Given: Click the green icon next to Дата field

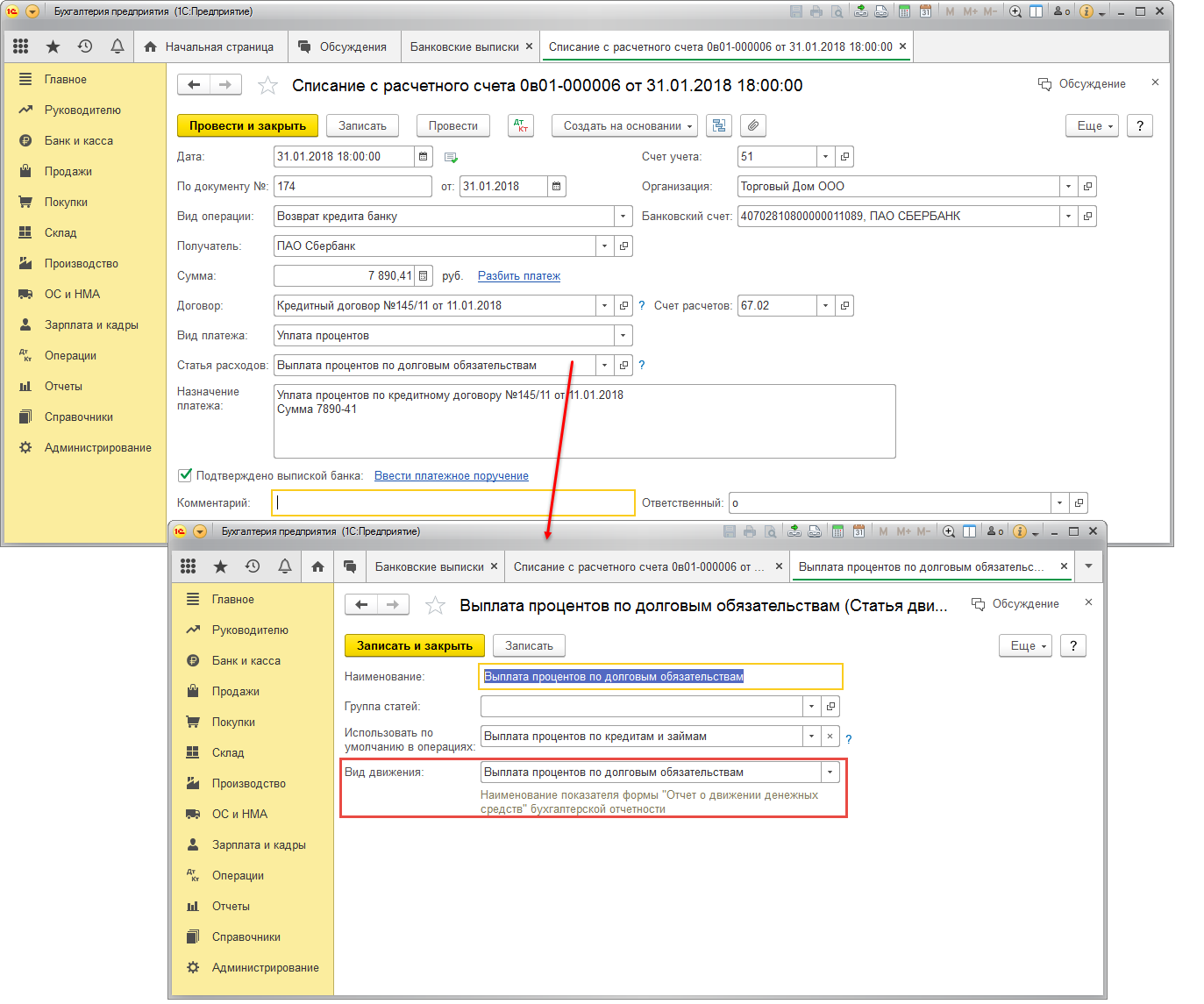Looking at the screenshot, I should click(x=451, y=157).
